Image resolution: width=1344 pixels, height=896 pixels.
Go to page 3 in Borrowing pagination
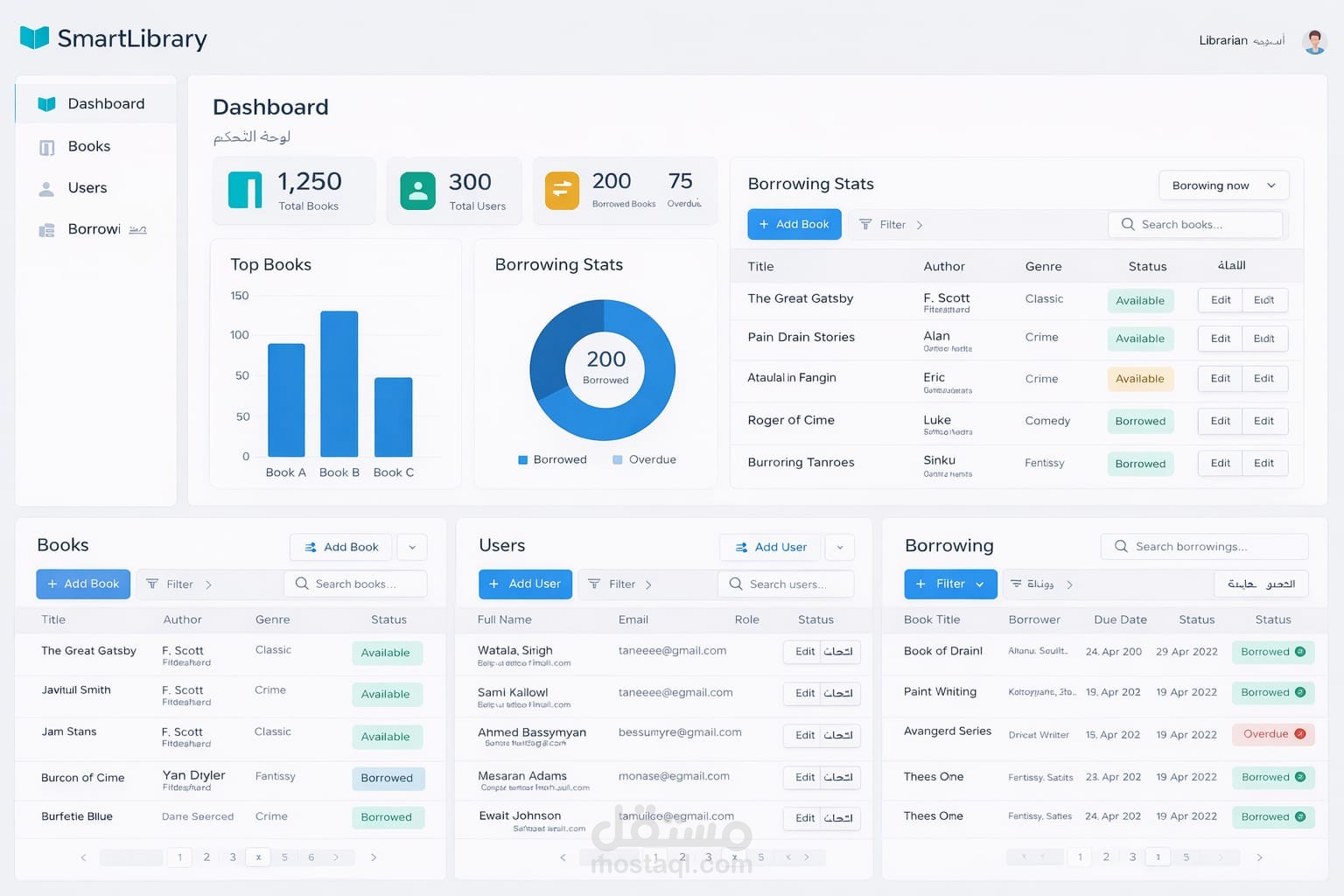point(1132,857)
